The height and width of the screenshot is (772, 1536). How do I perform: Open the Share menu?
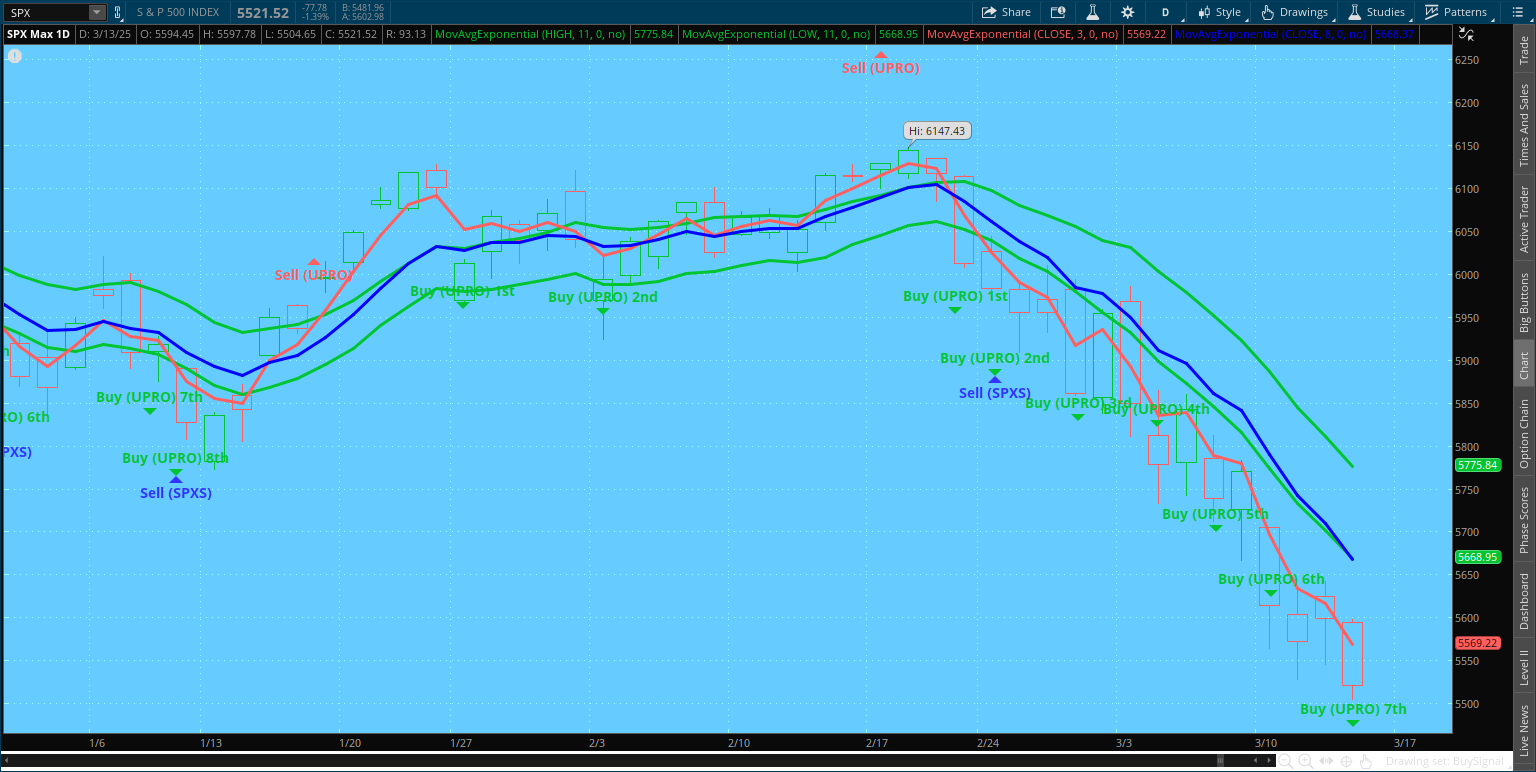1006,12
